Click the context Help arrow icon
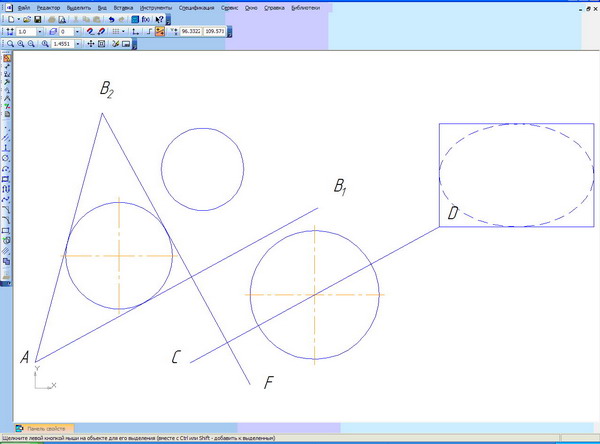Image resolution: width=600 pixels, height=444 pixels. [160, 19]
